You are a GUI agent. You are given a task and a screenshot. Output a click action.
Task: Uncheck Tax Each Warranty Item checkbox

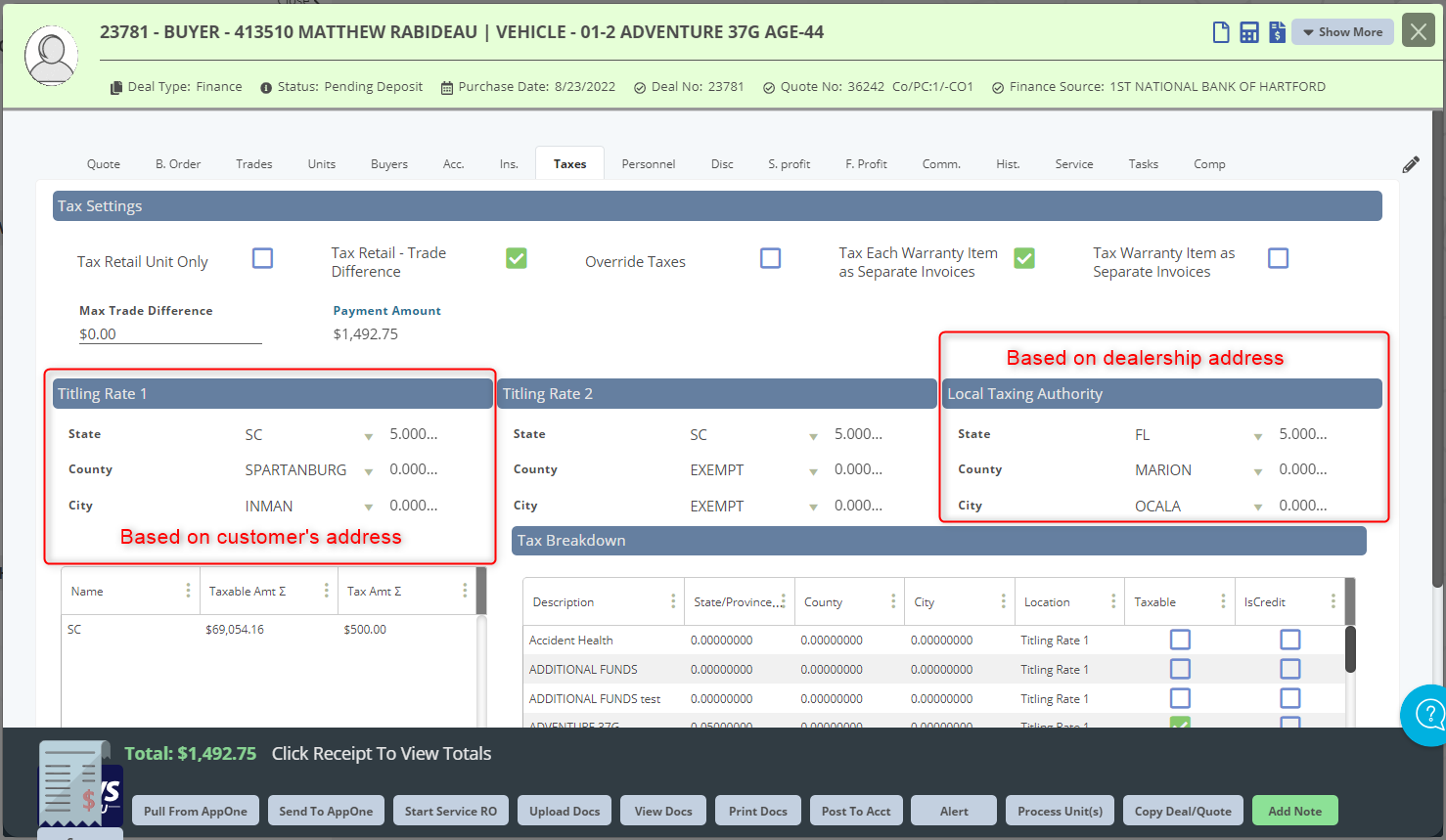tap(1024, 258)
